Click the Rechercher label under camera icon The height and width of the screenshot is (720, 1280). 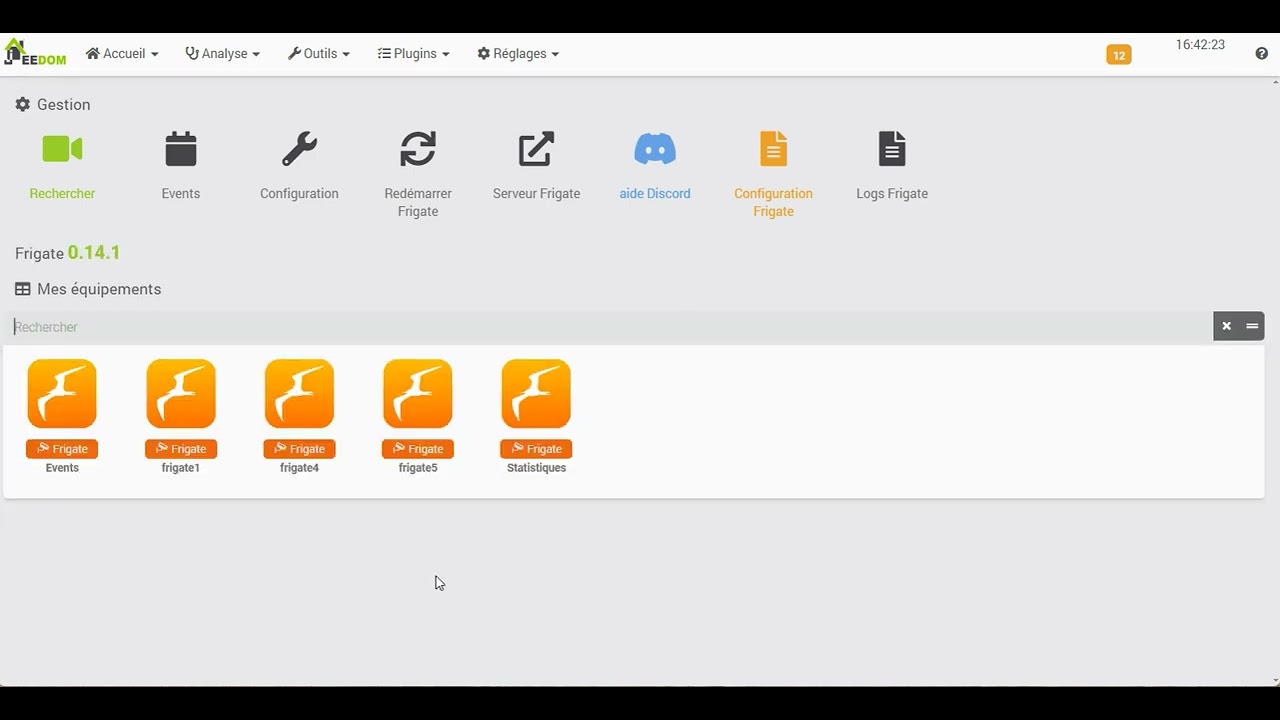(62, 194)
